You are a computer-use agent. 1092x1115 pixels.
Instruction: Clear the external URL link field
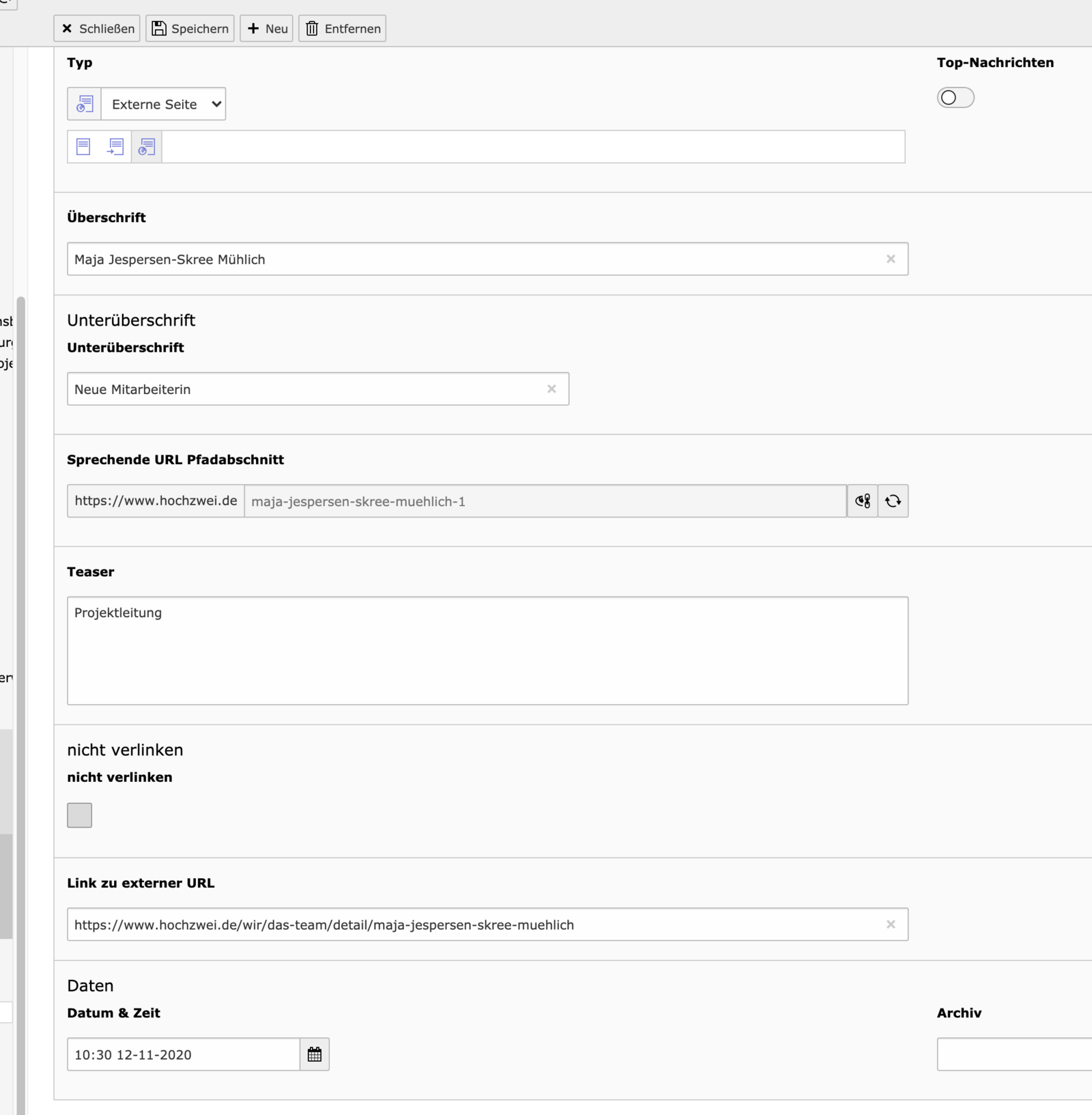(891, 925)
